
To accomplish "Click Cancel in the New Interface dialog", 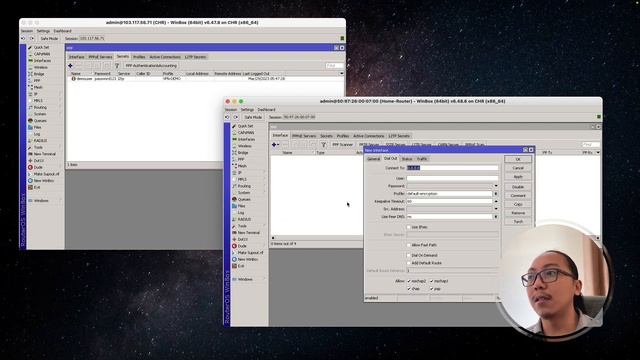I will 518,168.
